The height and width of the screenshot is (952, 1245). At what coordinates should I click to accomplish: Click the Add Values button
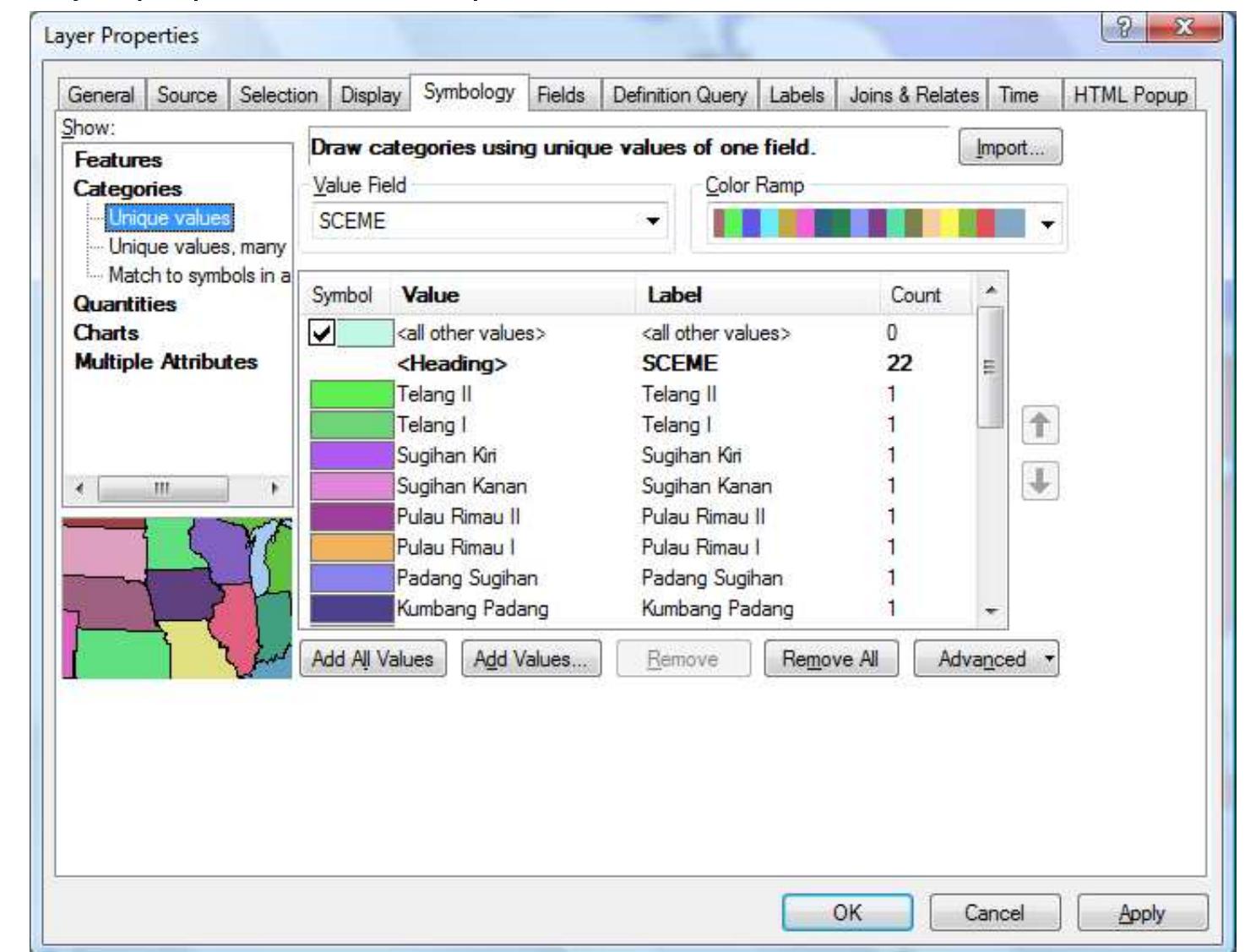tap(531, 659)
